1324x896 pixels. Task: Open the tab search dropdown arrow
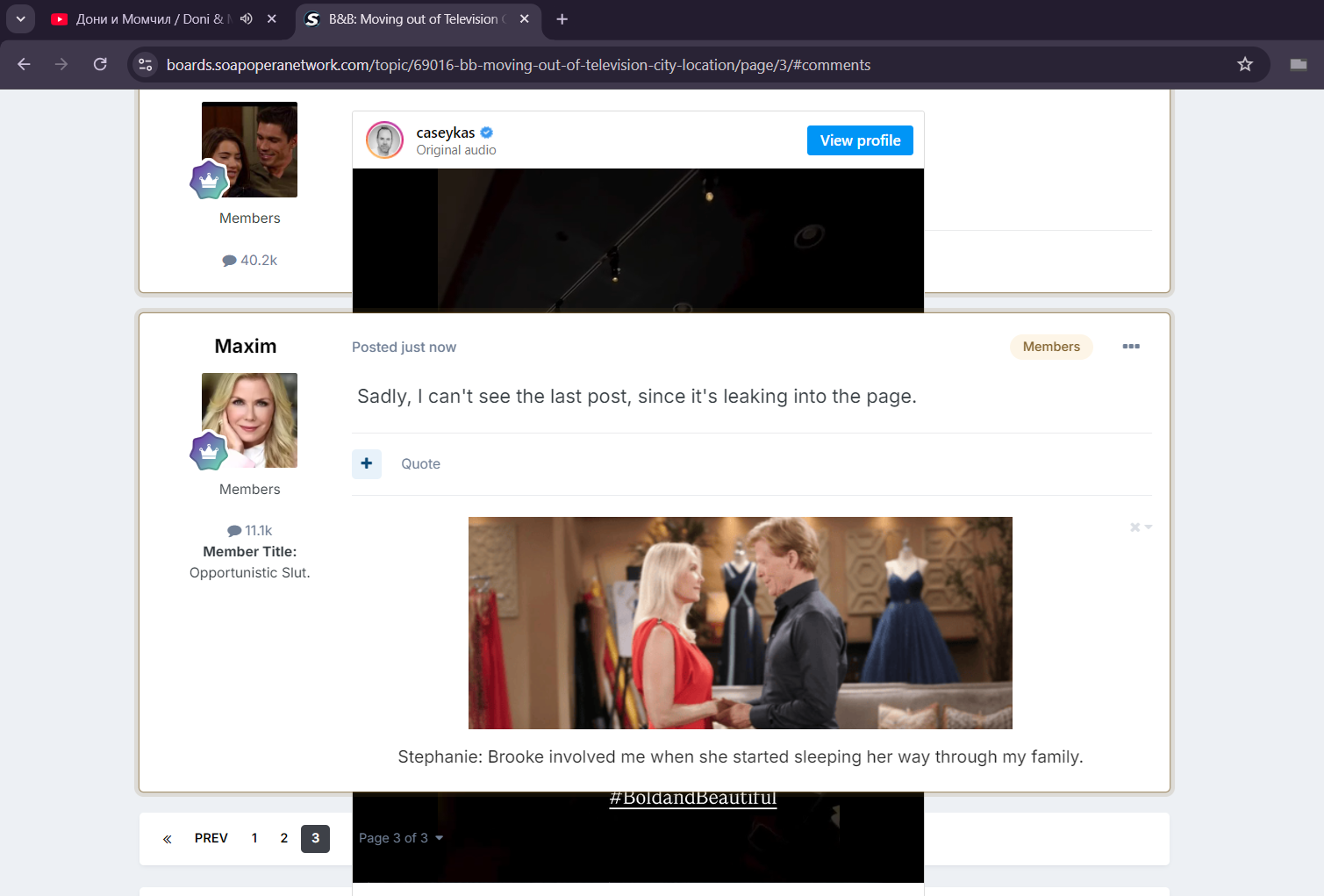point(20,19)
